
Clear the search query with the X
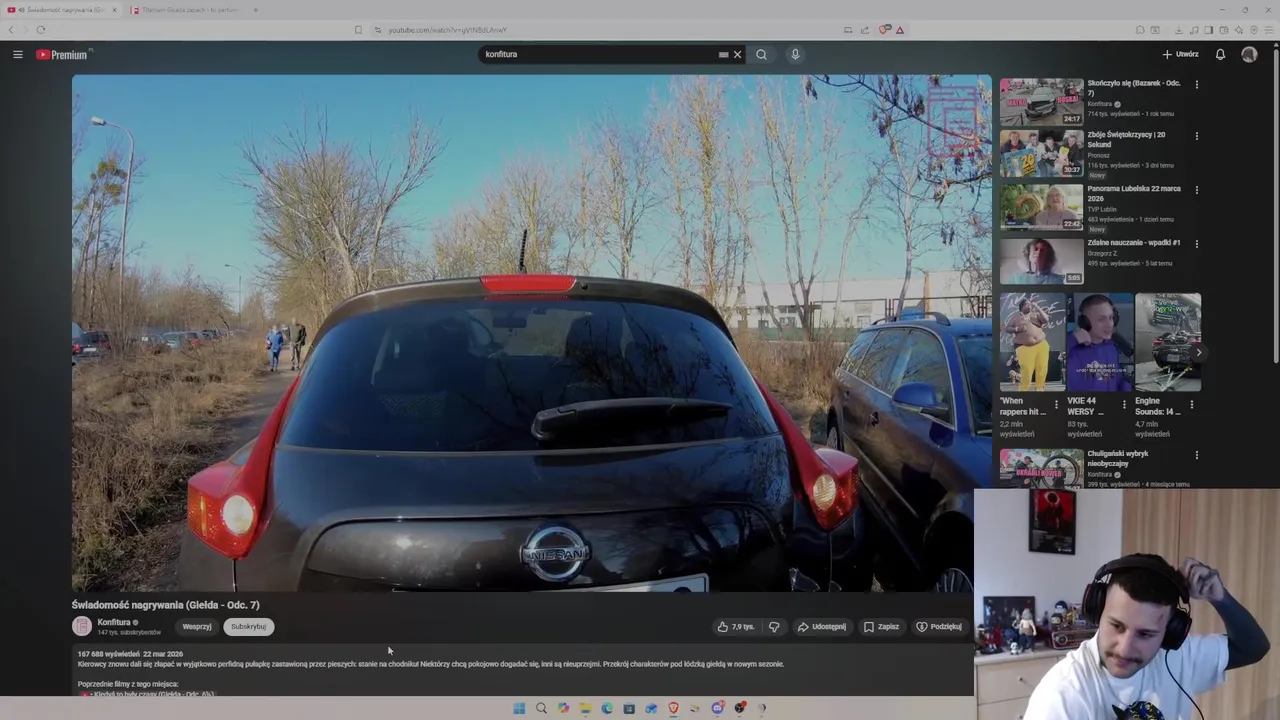[738, 54]
